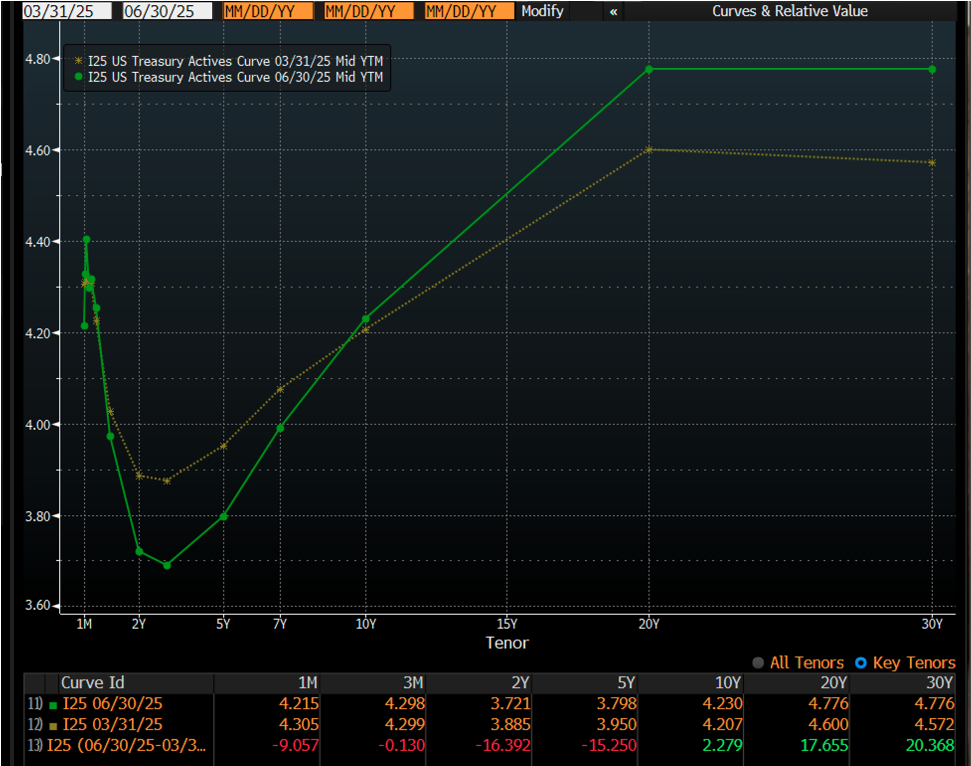This screenshot has height=766, width=971.
Task: Click the 03/31/25 date field
Action: point(67,11)
